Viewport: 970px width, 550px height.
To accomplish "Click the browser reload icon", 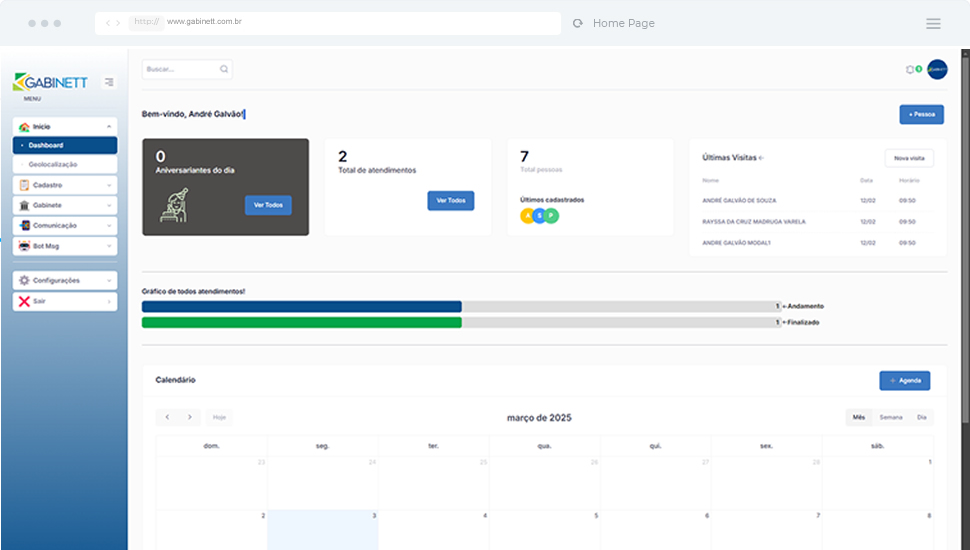I will pos(577,23).
